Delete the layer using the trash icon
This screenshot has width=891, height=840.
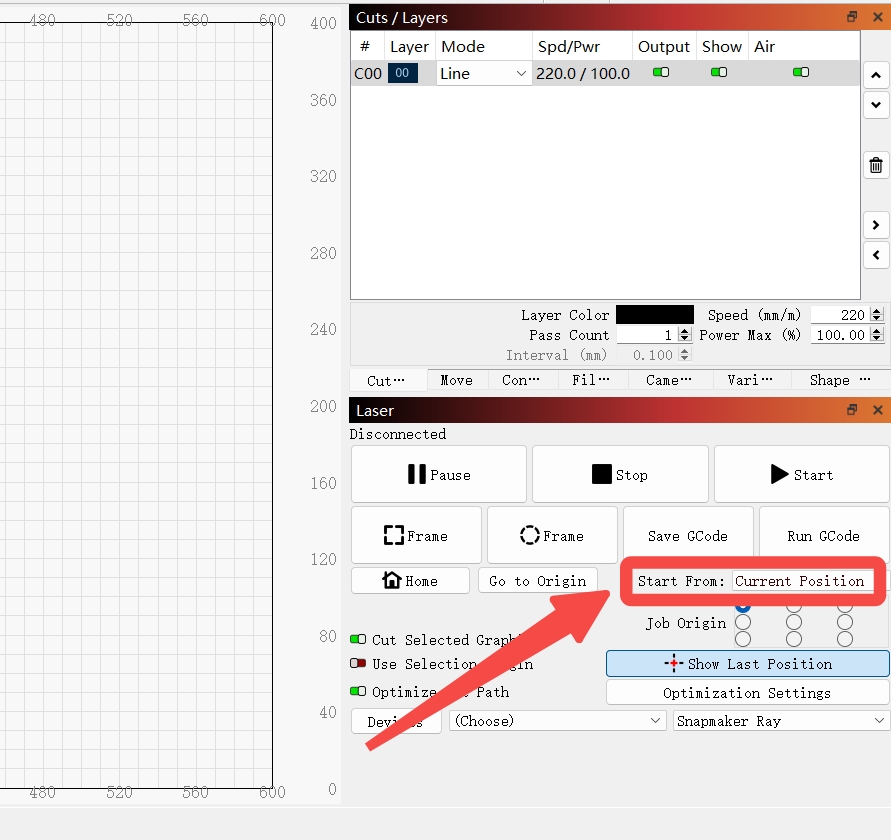876,165
